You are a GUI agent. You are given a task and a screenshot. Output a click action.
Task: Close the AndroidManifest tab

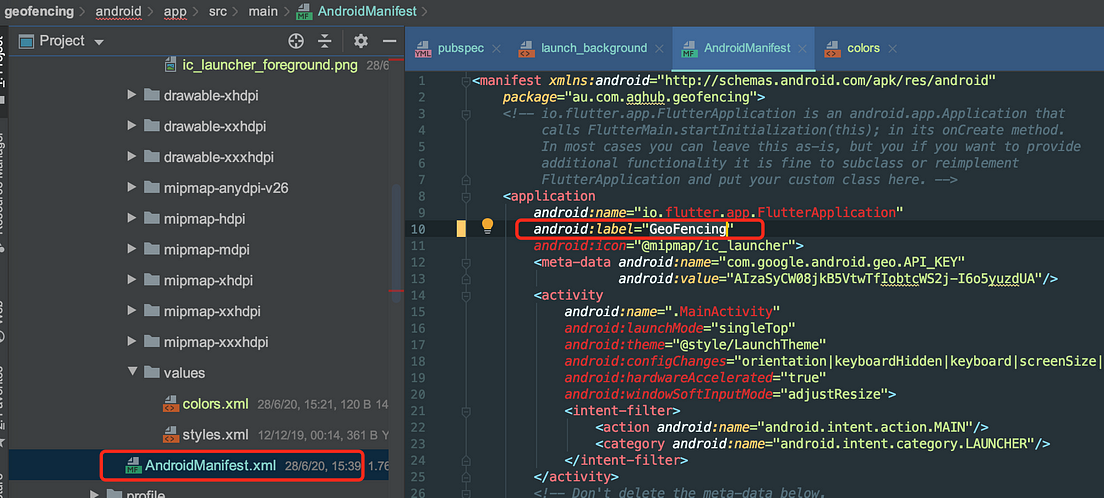(803, 49)
